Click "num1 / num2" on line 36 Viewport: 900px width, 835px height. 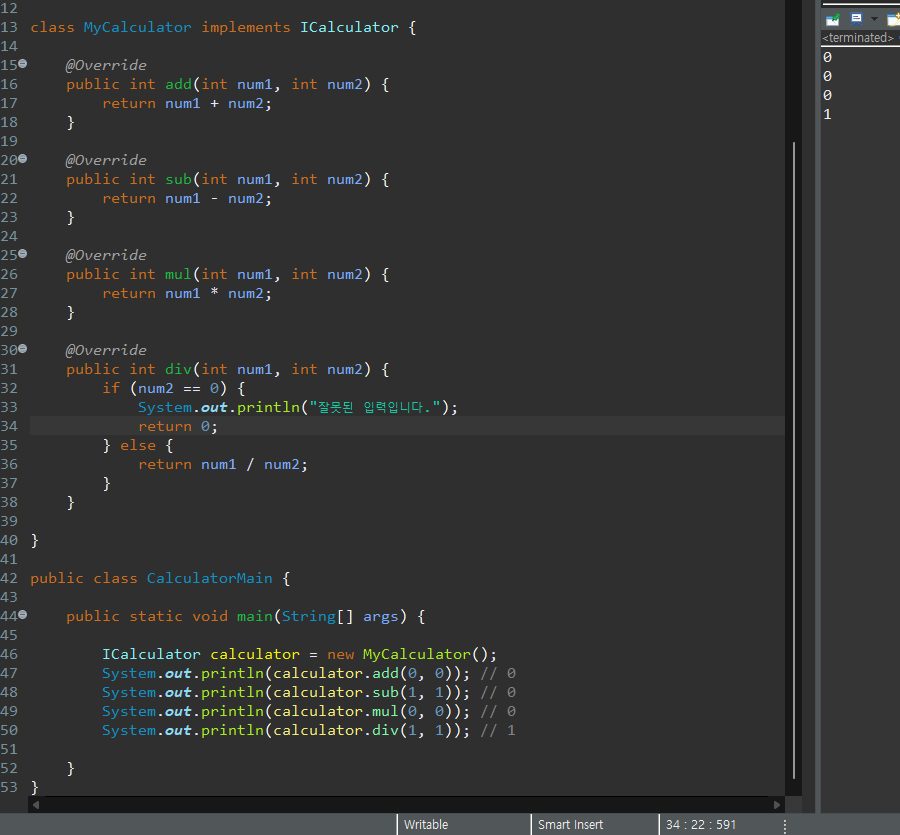[x=250, y=464]
